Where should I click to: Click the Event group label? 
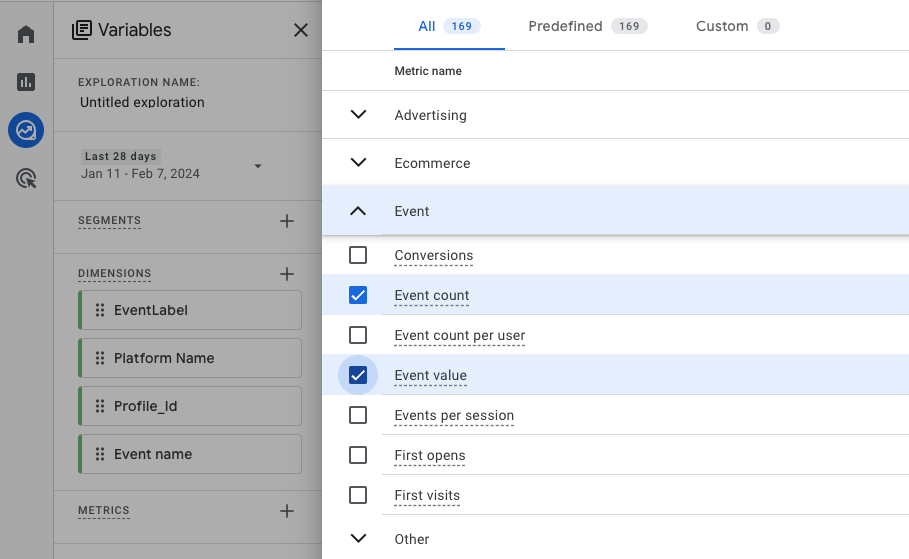point(412,212)
